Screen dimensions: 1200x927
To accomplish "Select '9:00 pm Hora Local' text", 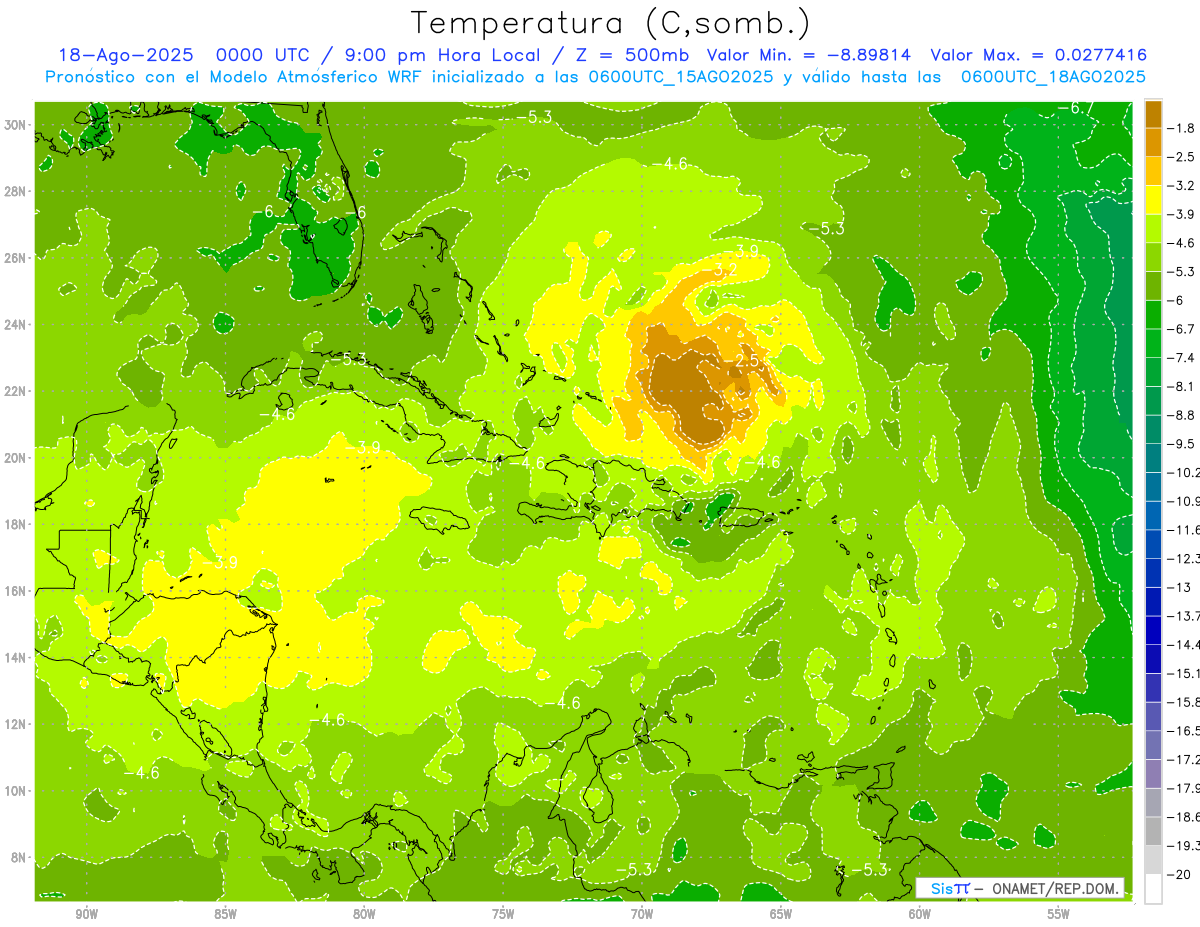I will coord(444,55).
